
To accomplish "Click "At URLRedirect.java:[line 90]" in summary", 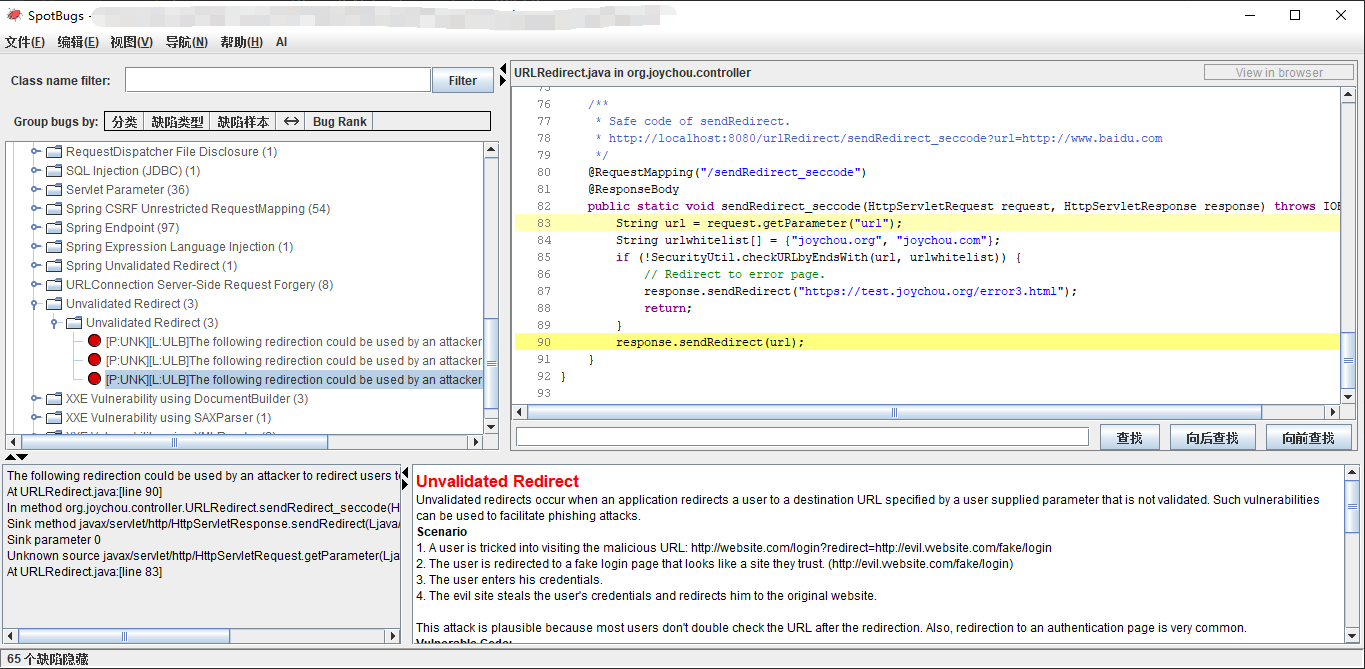I will 84,492.
